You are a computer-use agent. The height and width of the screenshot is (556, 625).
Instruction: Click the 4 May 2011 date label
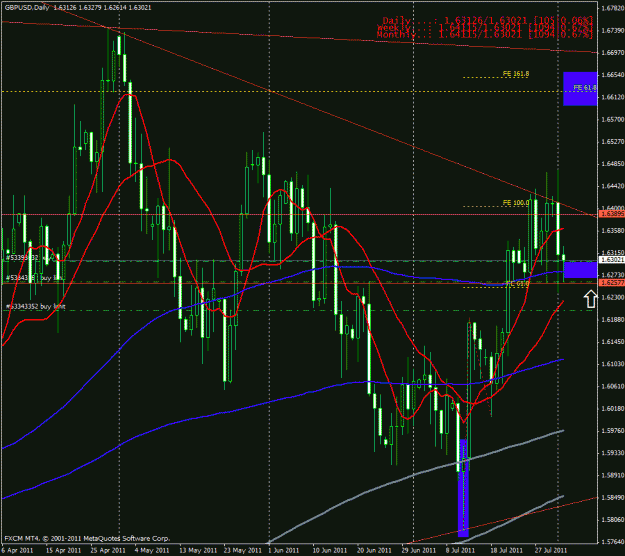point(152,550)
